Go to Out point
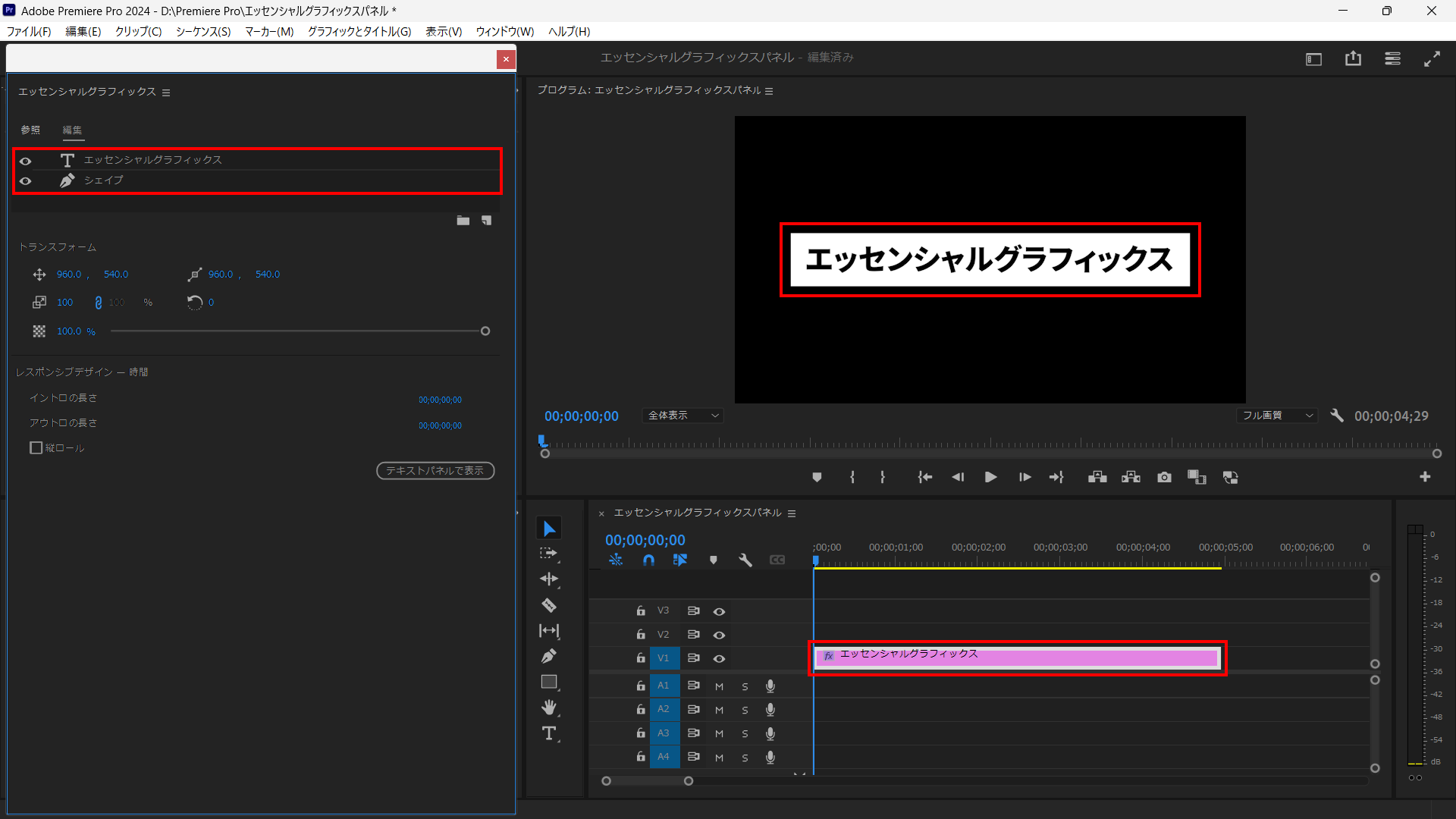The image size is (1456, 819). (x=1056, y=477)
